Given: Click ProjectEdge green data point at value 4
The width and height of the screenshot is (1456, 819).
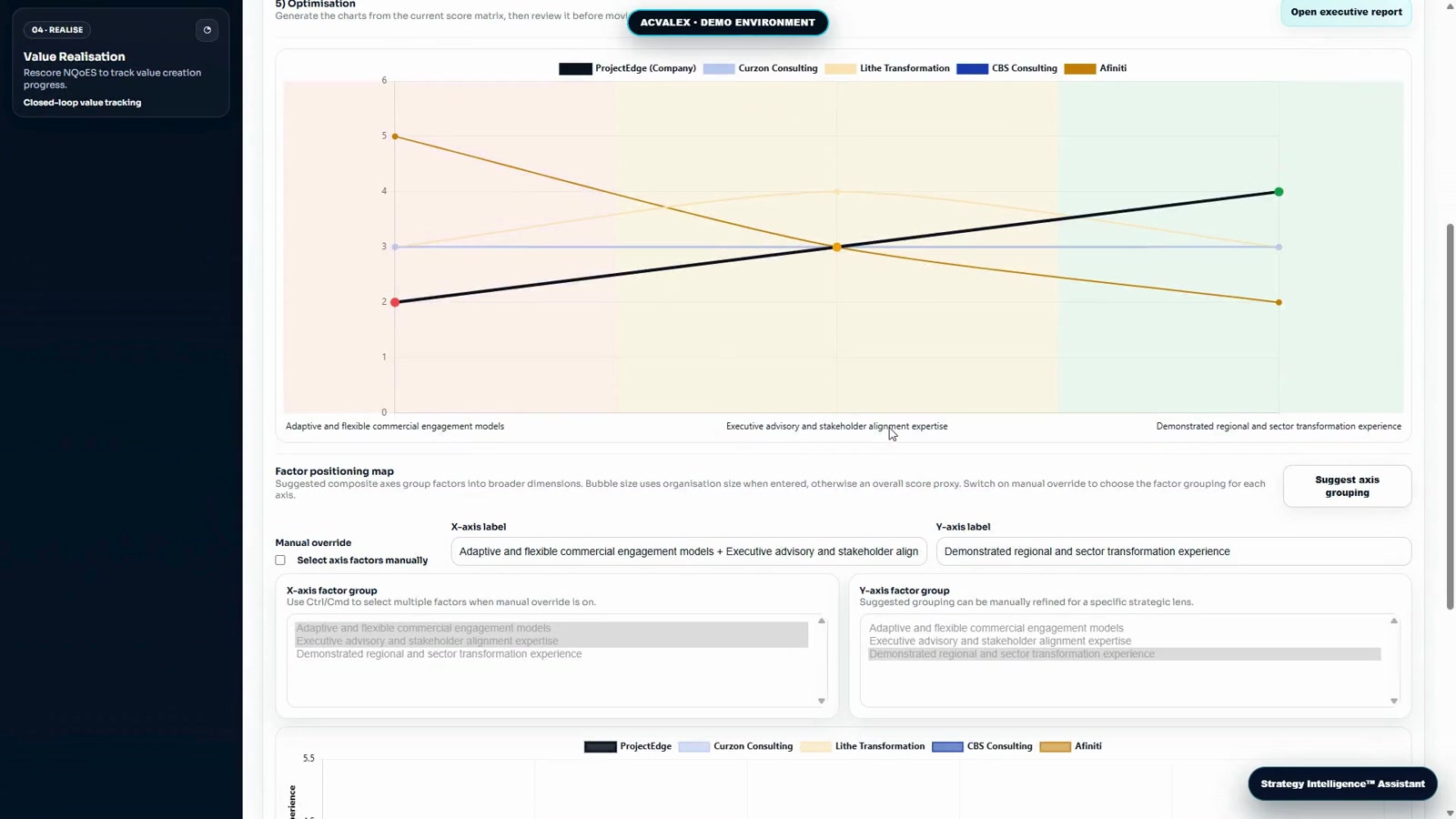Looking at the screenshot, I should 1279,192.
